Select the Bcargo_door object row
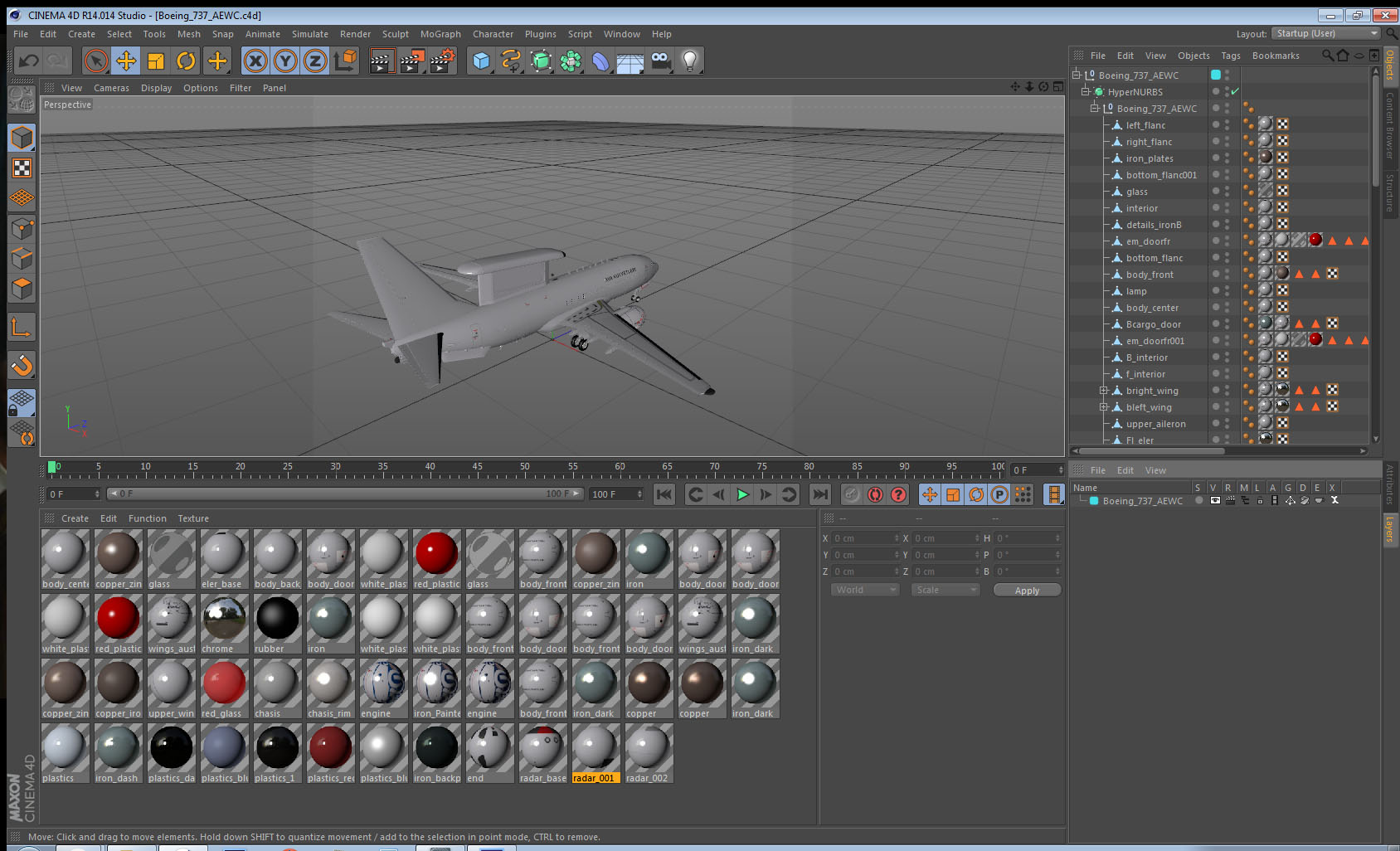 [x=1153, y=324]
